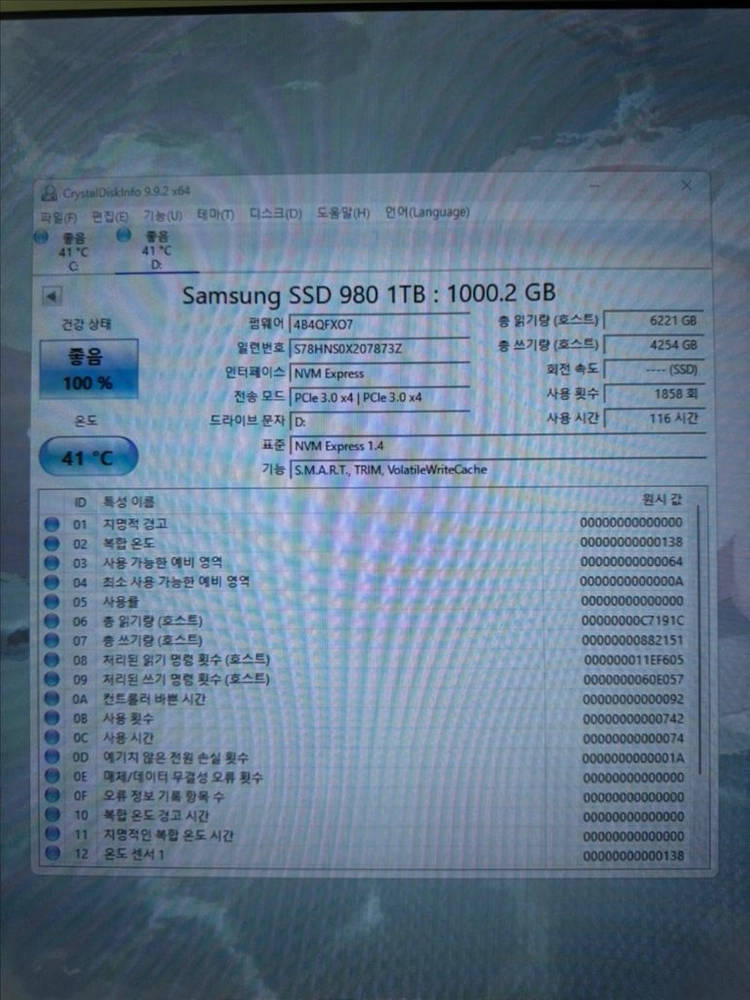Select the 09 처리된 쓰기 명령 횟수 row
750x1000 pixels.
367,679
